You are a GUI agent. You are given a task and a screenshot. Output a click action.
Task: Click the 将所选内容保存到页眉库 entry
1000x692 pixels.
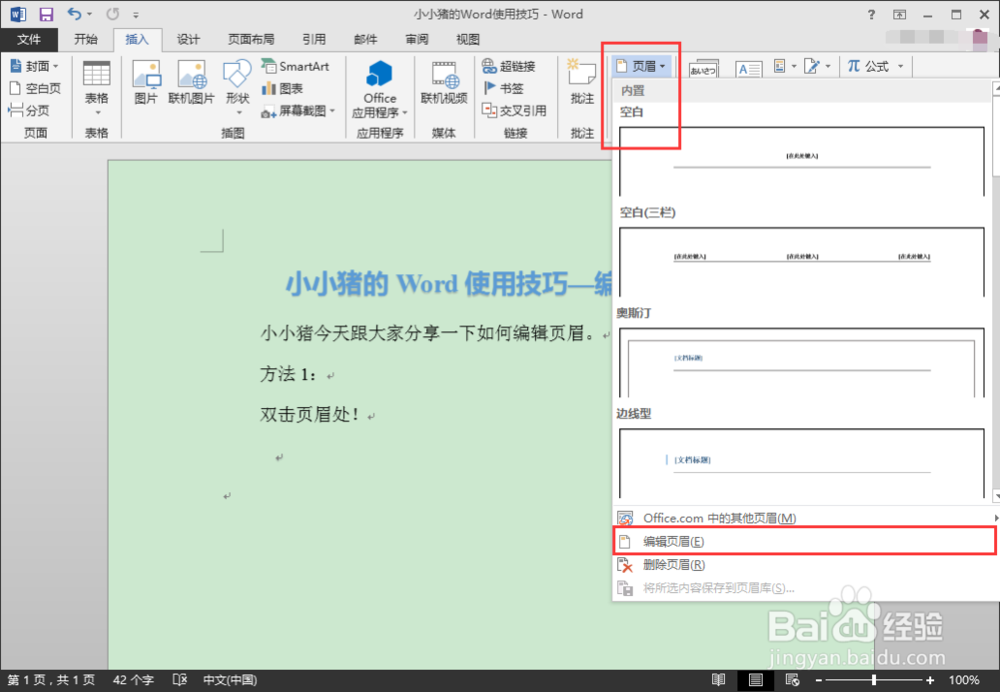805,588
